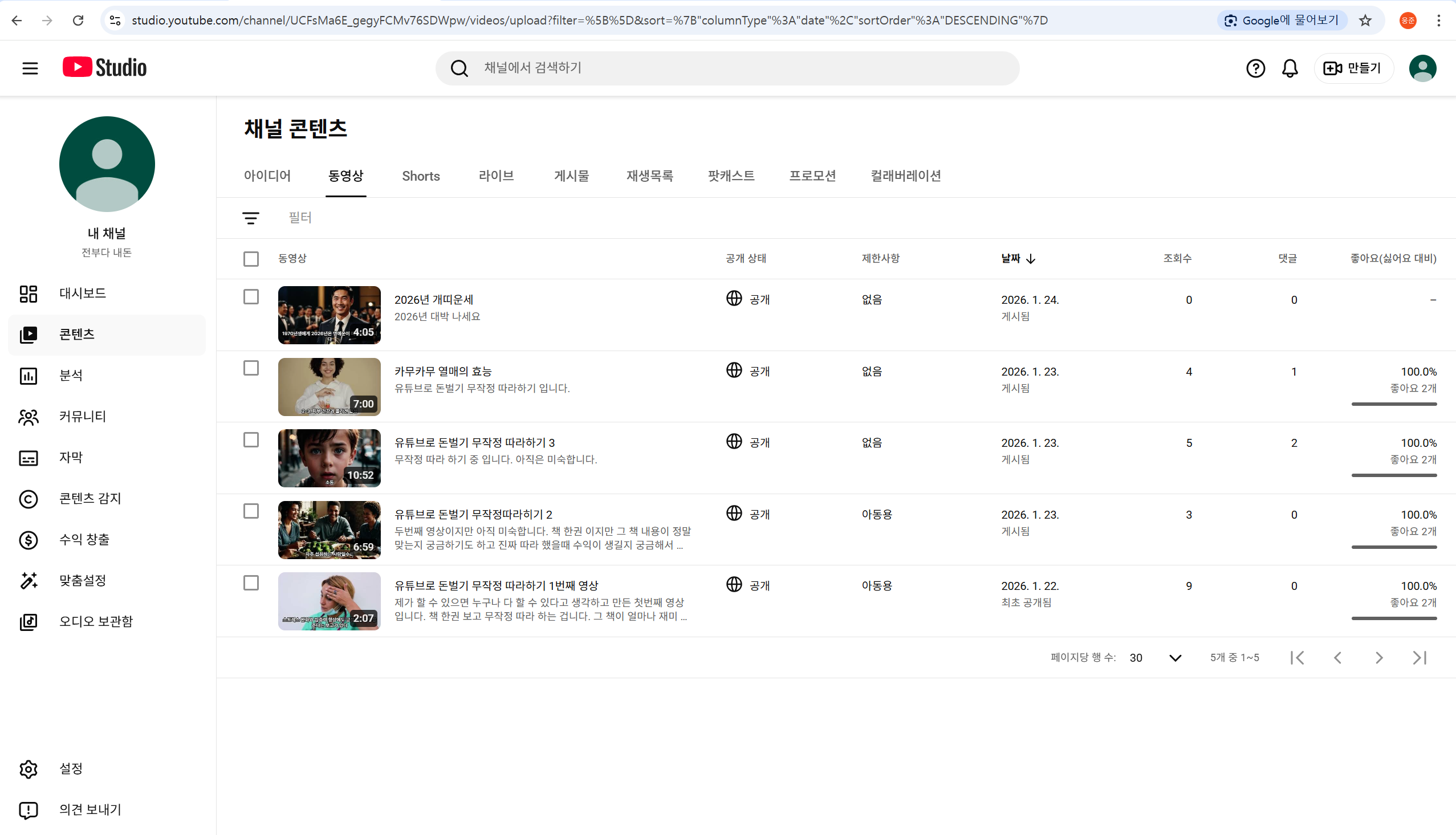Open video titled 유튜브로 돈벌기 무작정 따라하기 3
Image resolution: width=1456 pixels, height=835 pixels.
point(474,443)
